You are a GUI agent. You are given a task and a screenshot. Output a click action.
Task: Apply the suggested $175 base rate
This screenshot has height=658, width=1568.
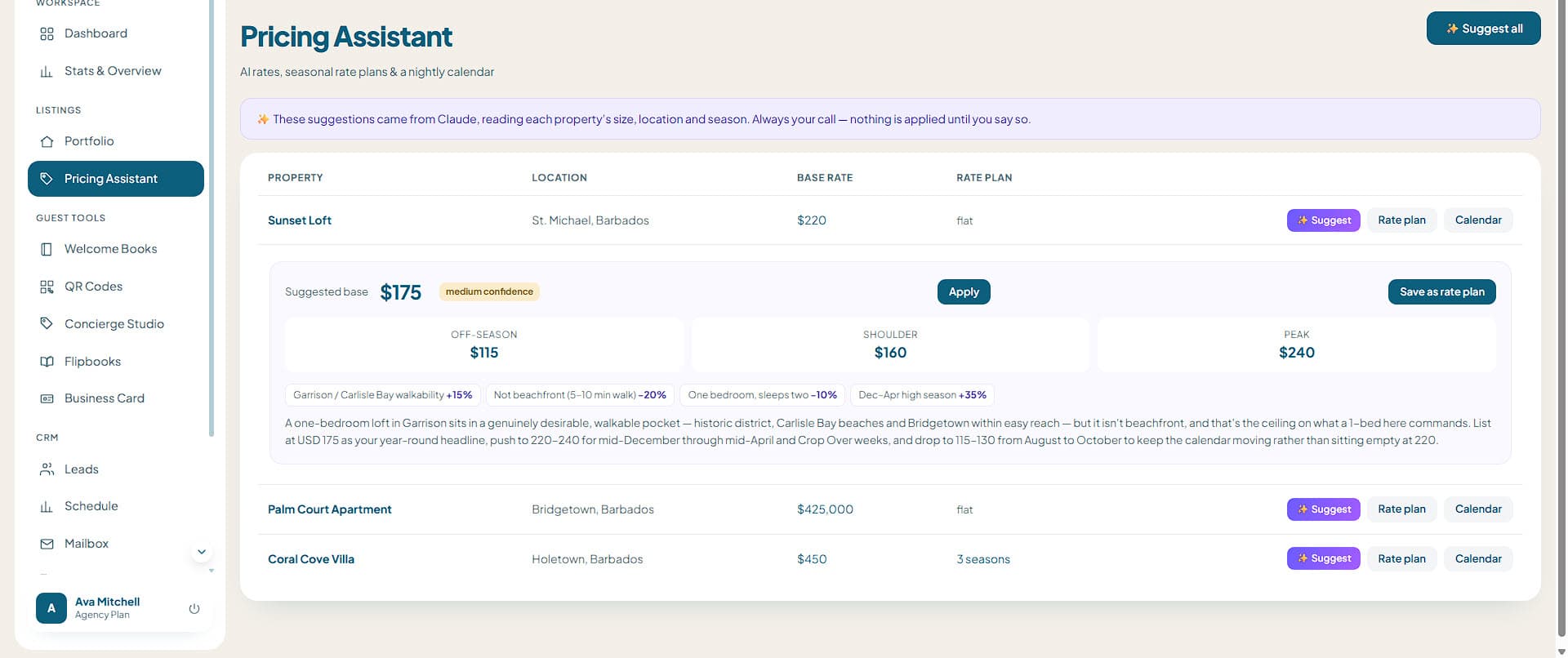[964, 292]
